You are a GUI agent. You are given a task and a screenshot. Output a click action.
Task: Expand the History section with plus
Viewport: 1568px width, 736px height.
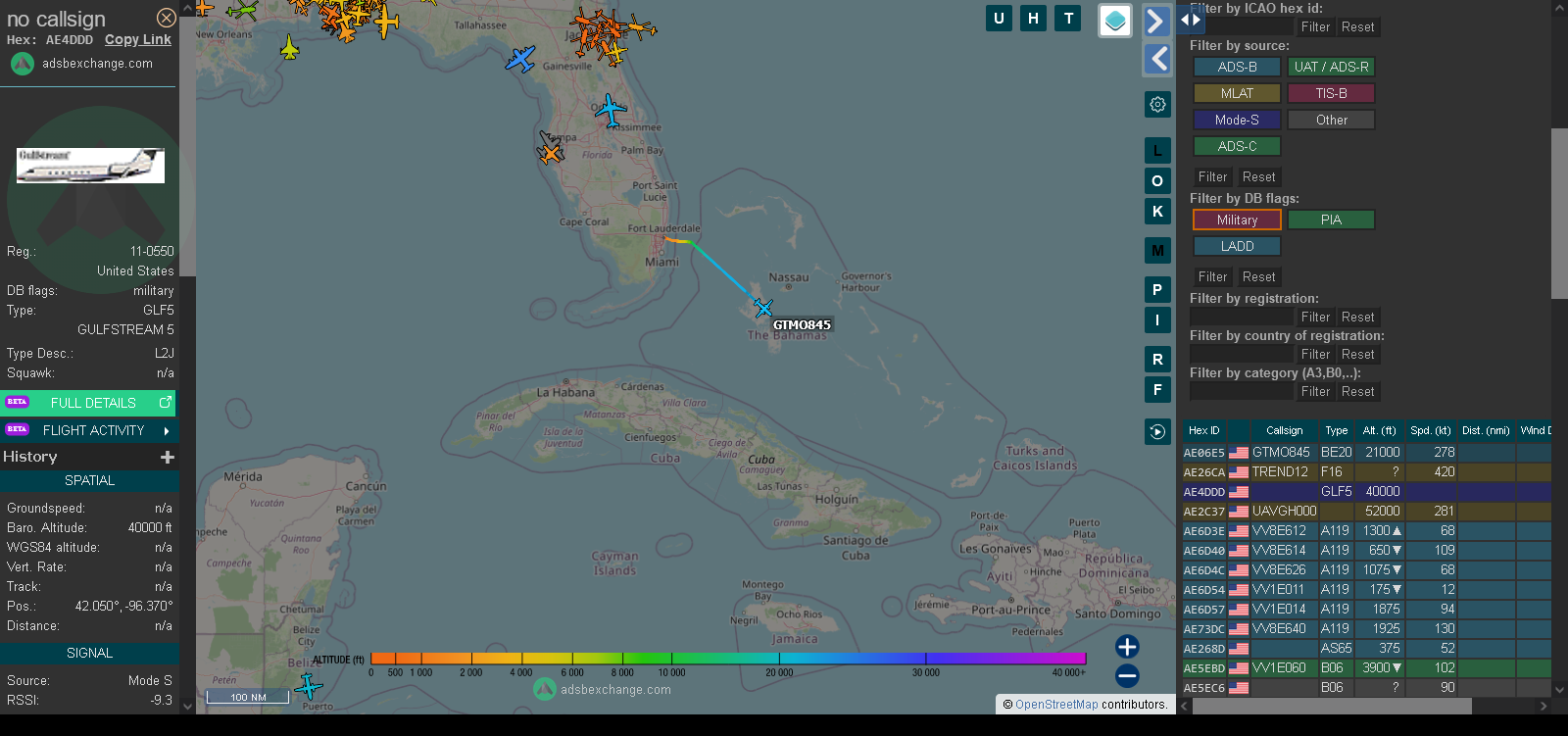point(168,457)
